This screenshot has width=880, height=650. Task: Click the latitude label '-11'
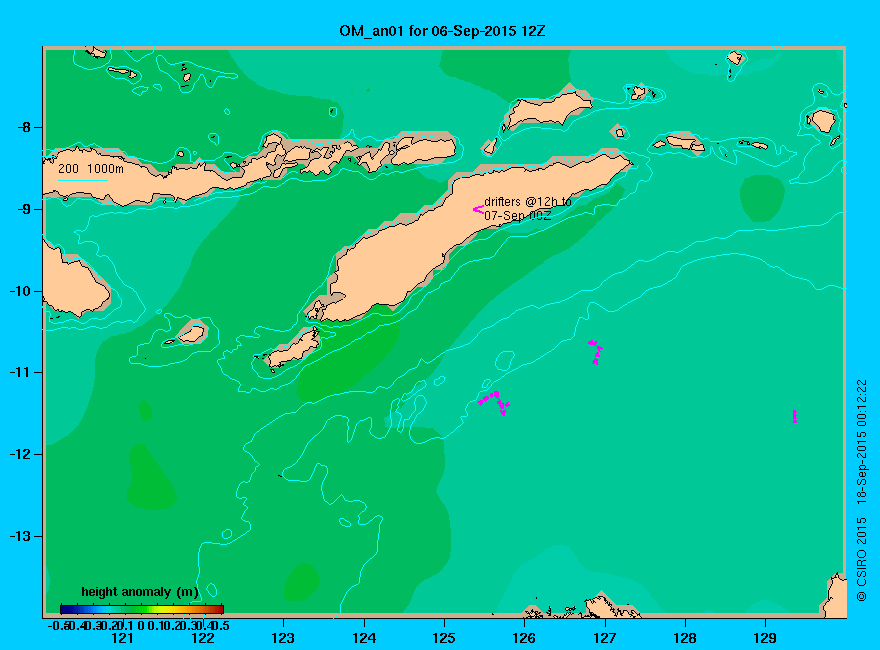(x=20, y=372)
